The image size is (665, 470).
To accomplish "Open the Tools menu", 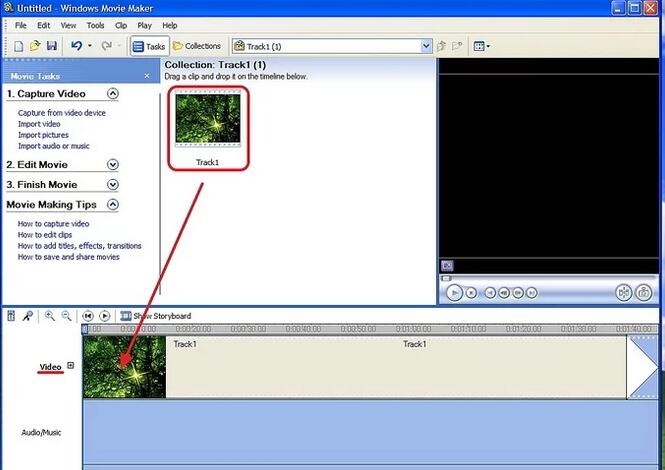I will tap(95, 25).
